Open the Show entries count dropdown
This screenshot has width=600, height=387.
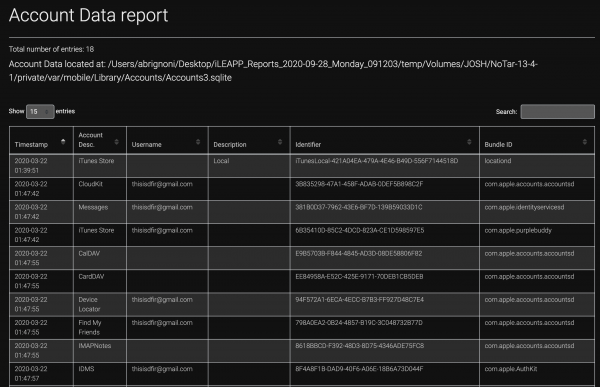tap(40, 111)
